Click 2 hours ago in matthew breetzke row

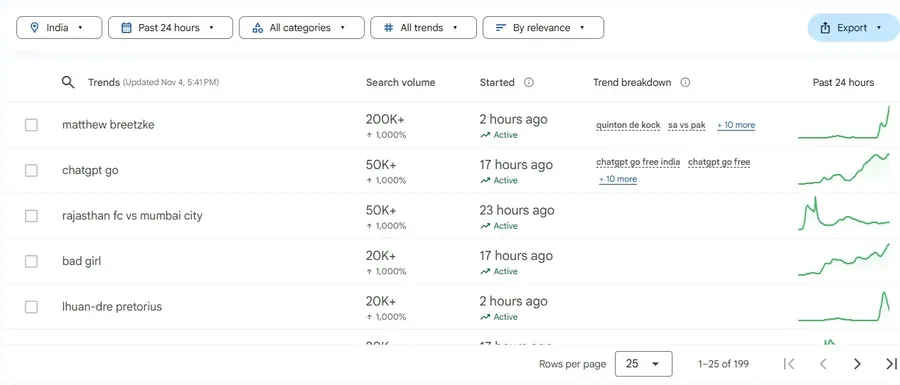pos(514,119)
